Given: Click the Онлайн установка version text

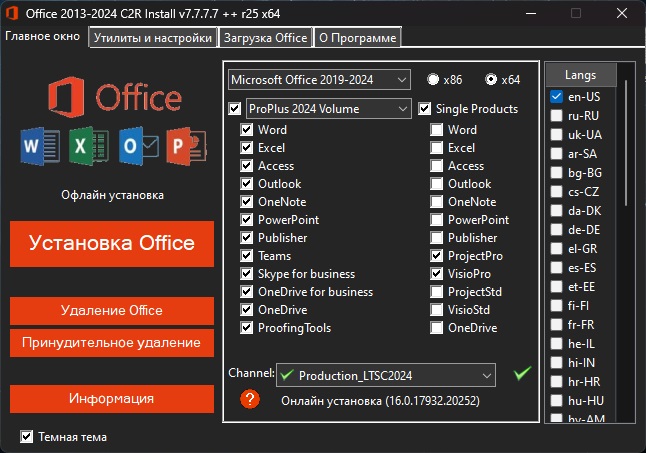Looking at the screenshot, I should [380, 401].
